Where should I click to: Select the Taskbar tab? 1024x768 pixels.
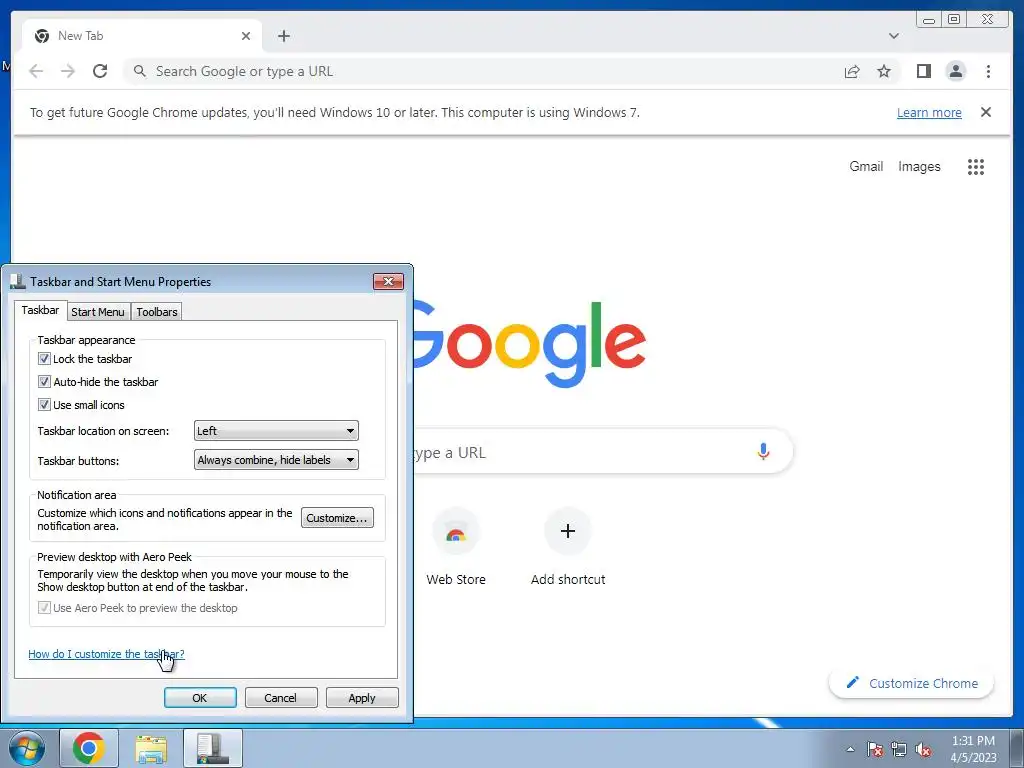point(40,310)
